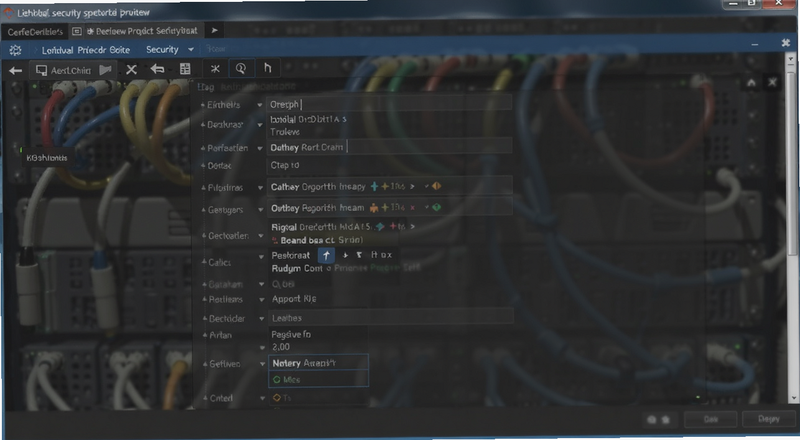Click the Oretph input field
Viewport: 800px width, 440px height.
pyautogui.click(x=389, y=104)
